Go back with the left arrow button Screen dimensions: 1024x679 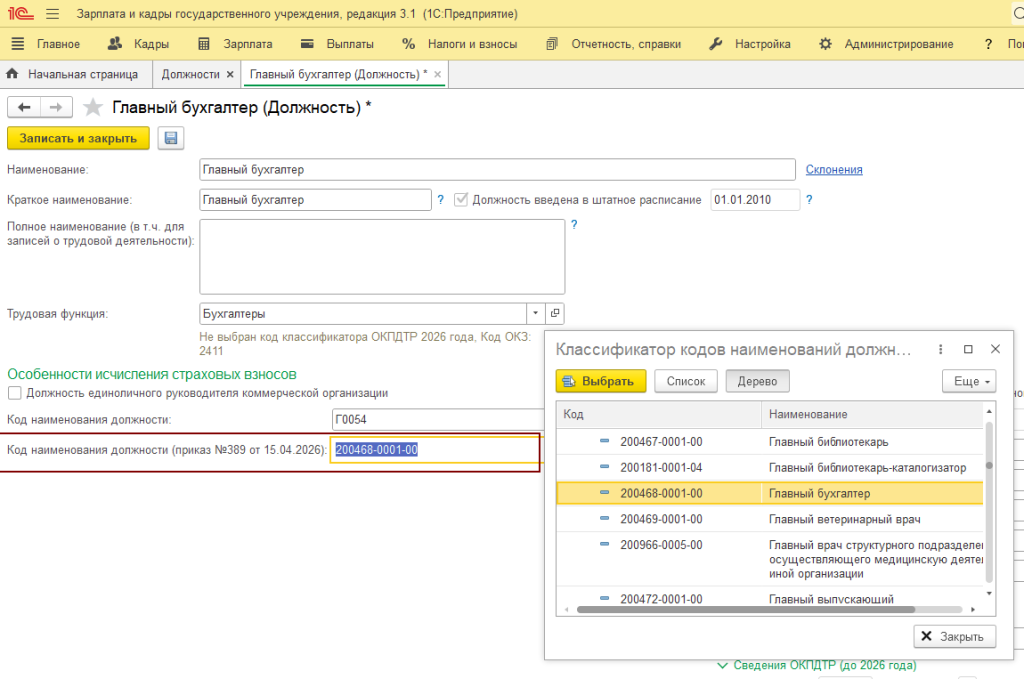[24, 107]
